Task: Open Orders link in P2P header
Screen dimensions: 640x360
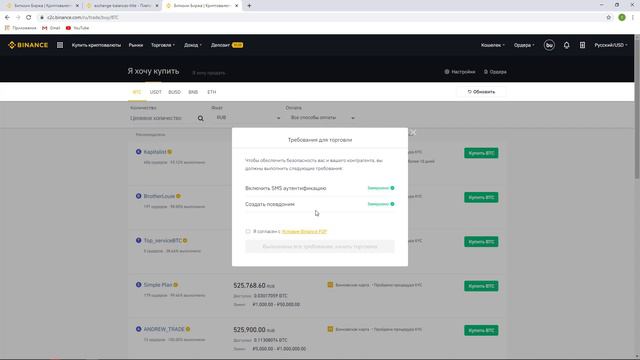Action: click(495, 72)
